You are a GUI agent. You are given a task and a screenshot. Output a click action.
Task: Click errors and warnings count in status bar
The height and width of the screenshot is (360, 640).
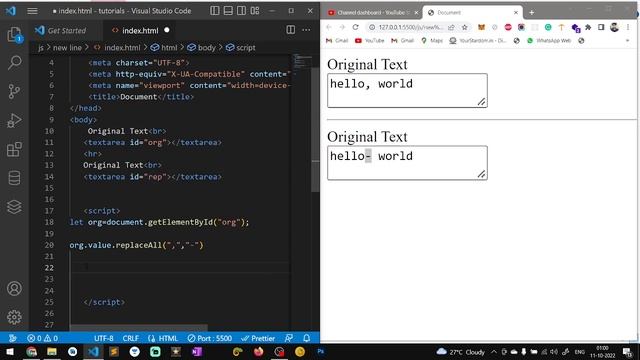click(42, 338)
